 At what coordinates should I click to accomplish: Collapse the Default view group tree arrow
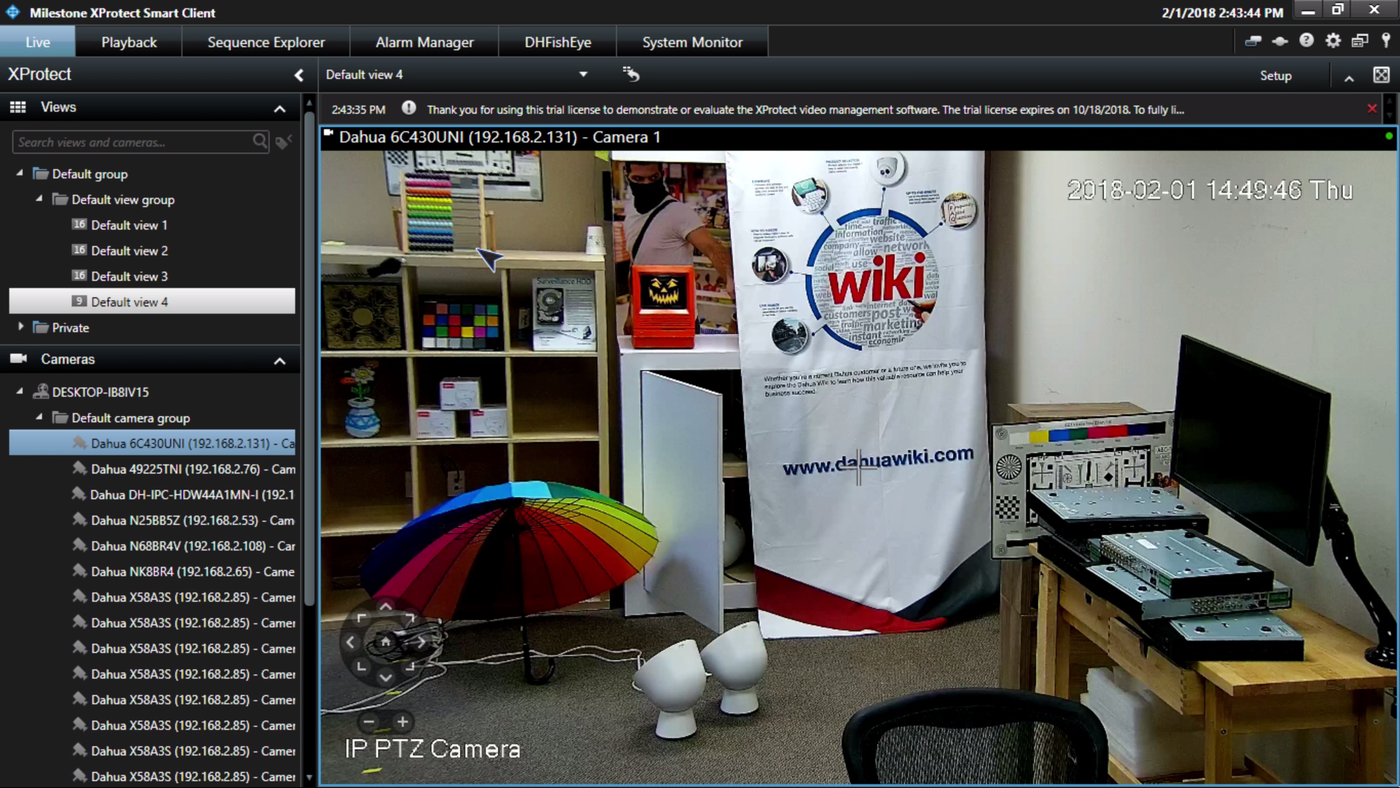(39, 199)
